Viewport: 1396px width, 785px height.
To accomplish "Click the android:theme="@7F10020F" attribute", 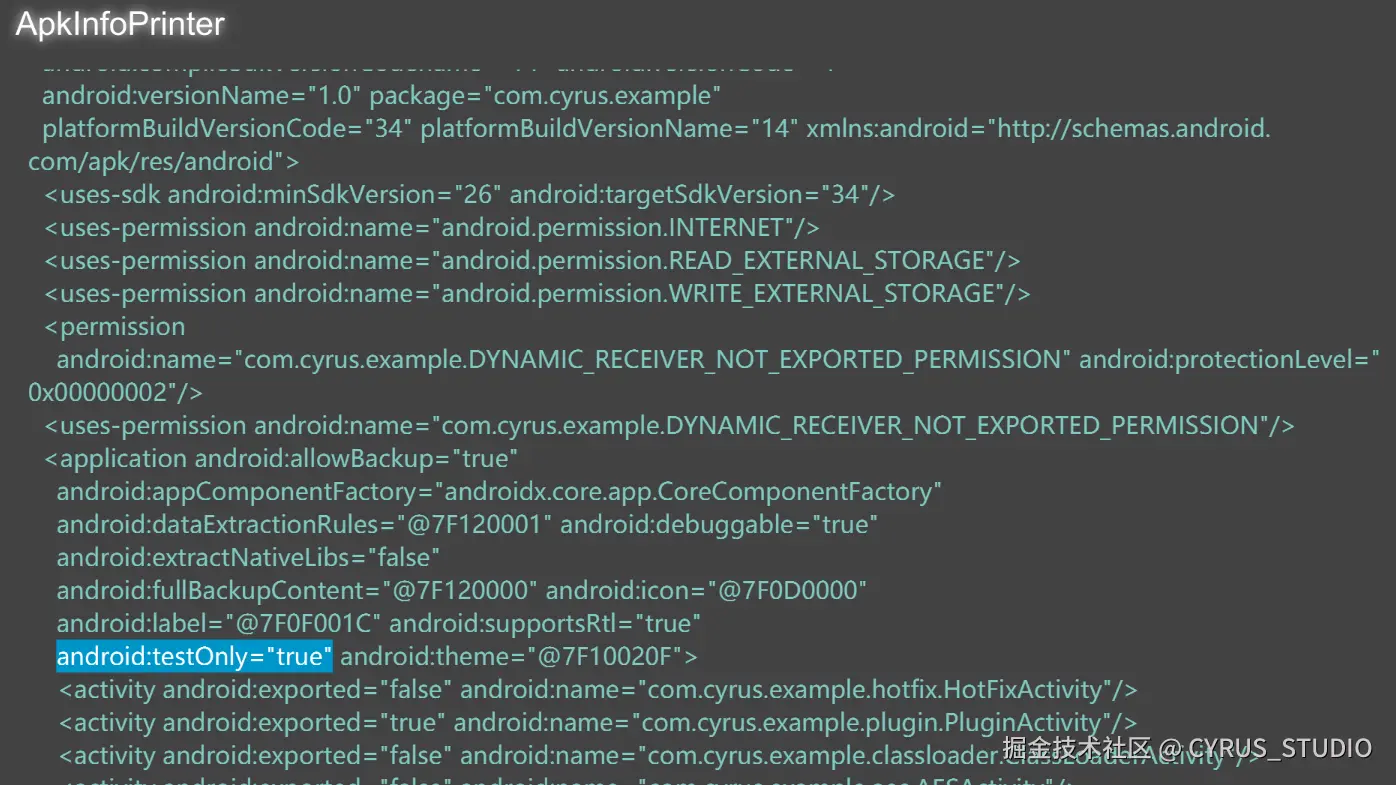I will (x=518, y=657).
